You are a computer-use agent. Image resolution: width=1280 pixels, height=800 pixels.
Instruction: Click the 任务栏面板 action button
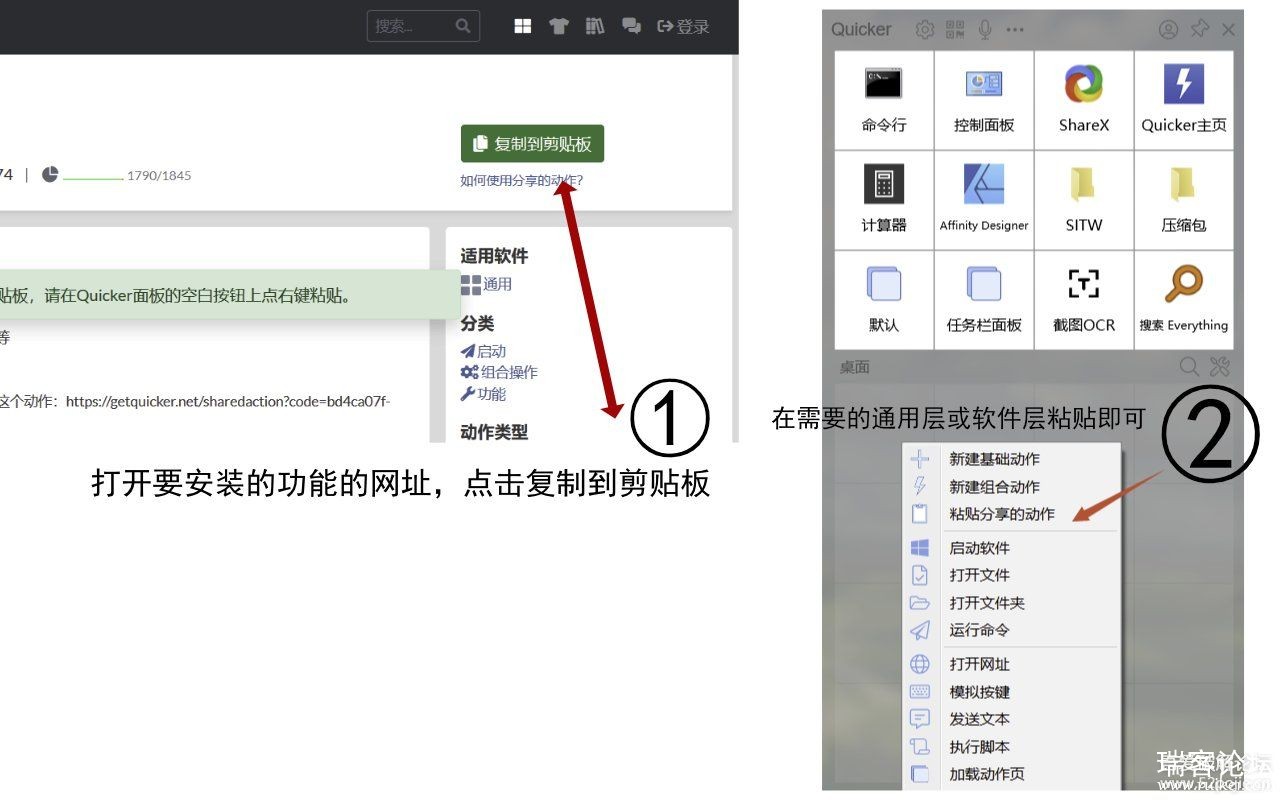[984, 300]
